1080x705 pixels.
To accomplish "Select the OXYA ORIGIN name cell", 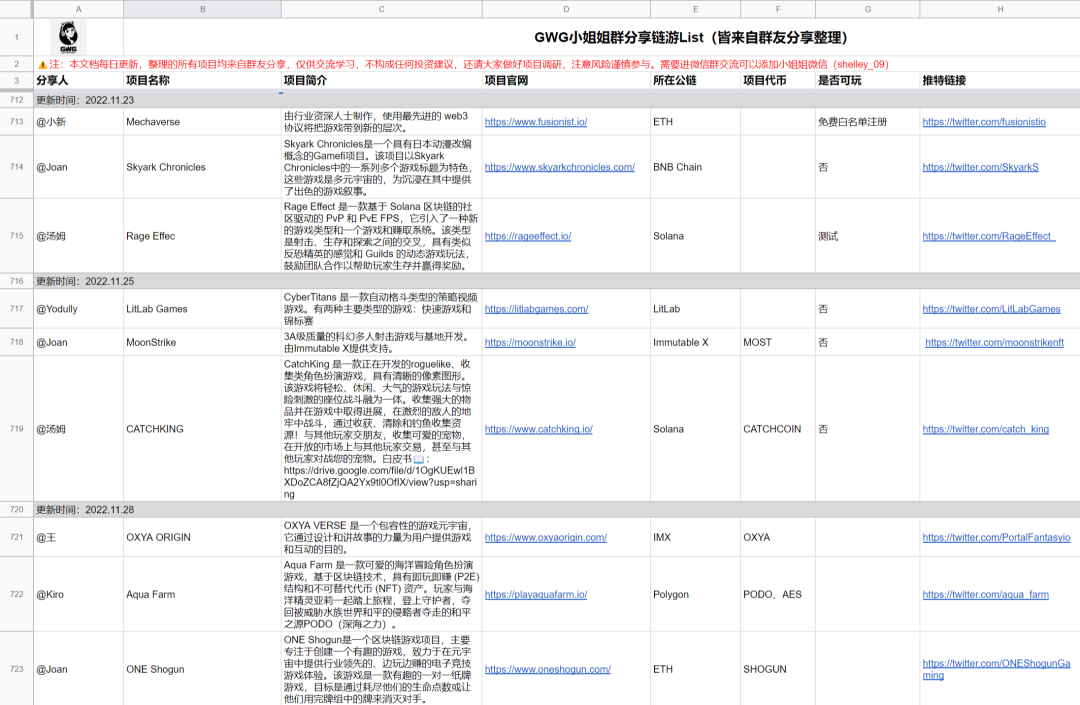I will (202, 537).
